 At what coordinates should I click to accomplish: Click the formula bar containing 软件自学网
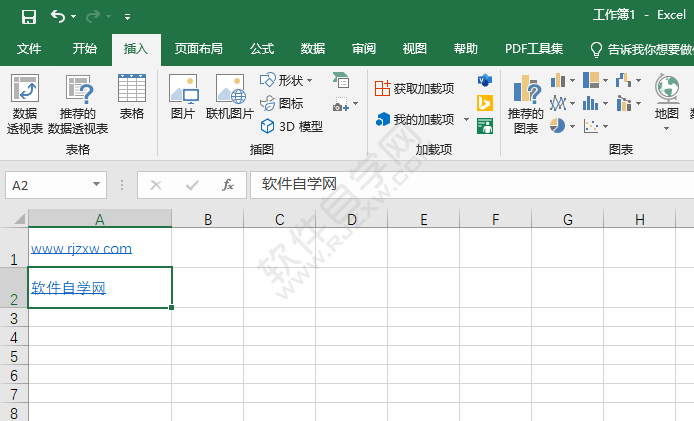click(x=472, y=185)
